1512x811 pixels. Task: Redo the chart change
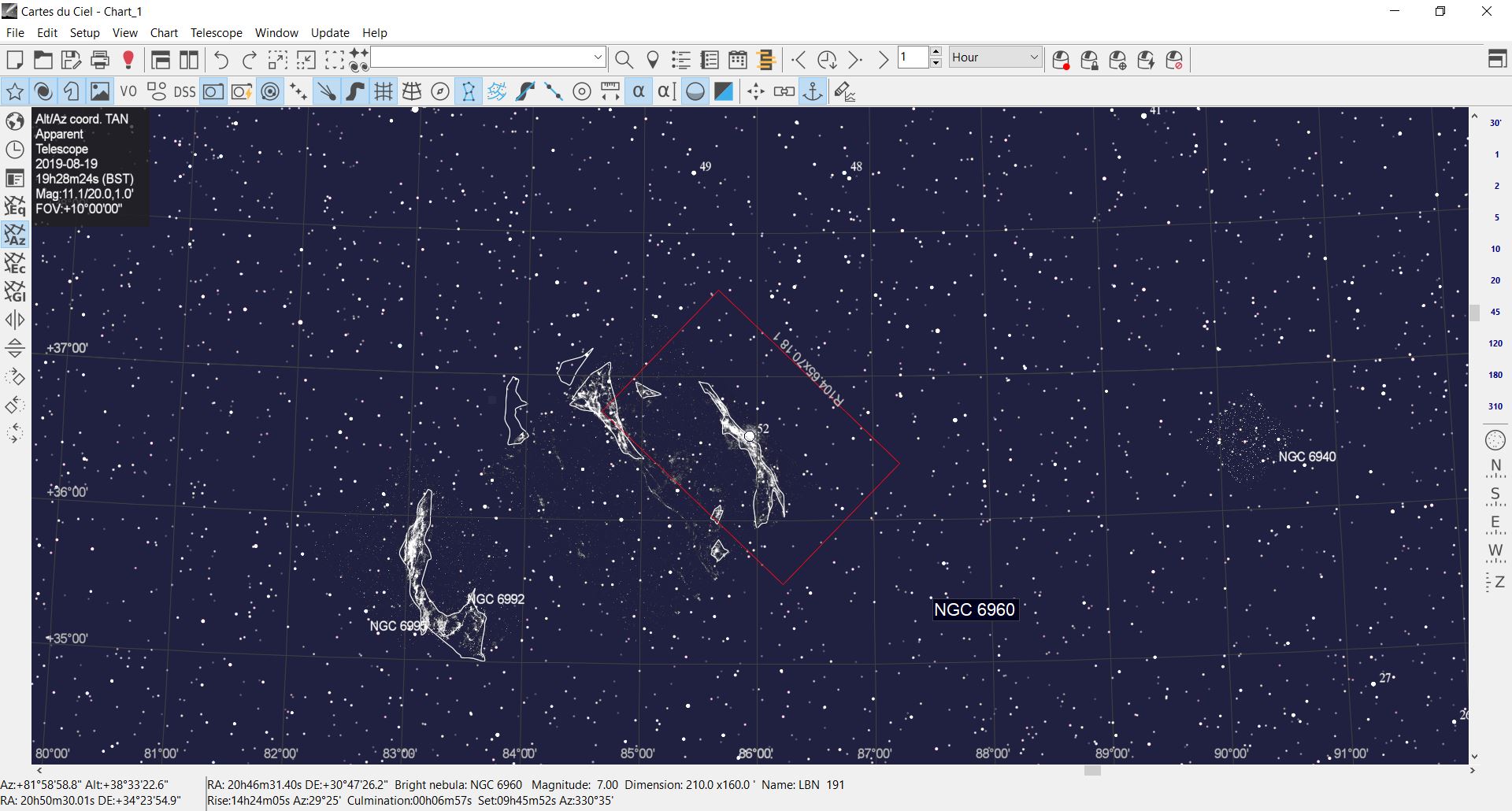250,60
